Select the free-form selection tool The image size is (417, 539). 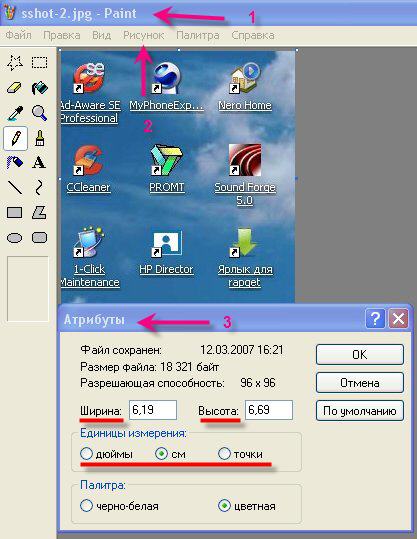tap(15, 63)
